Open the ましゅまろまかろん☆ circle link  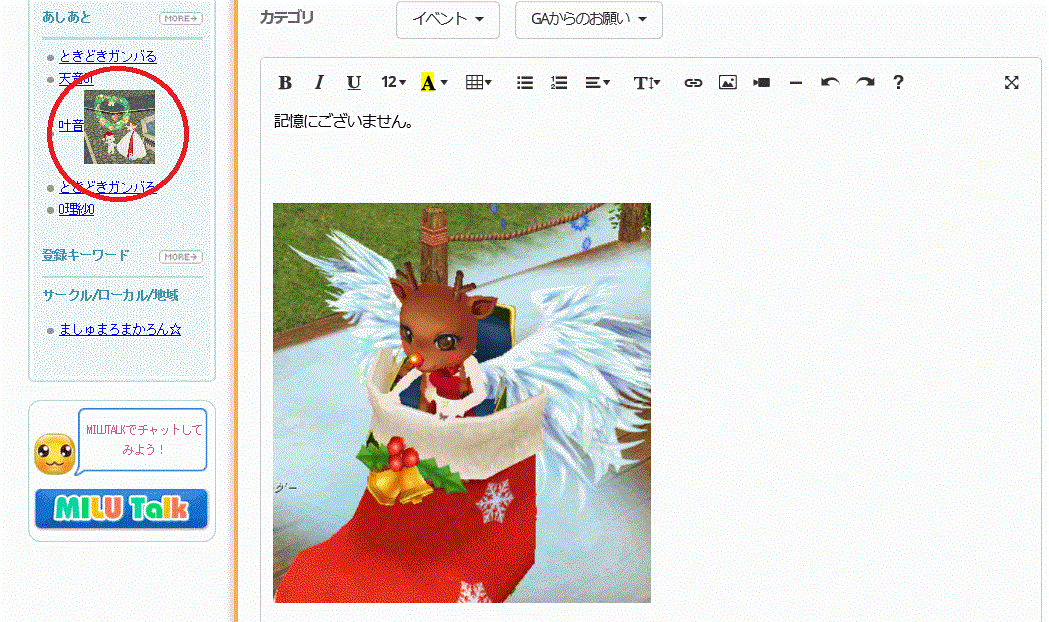coord(120,330)
